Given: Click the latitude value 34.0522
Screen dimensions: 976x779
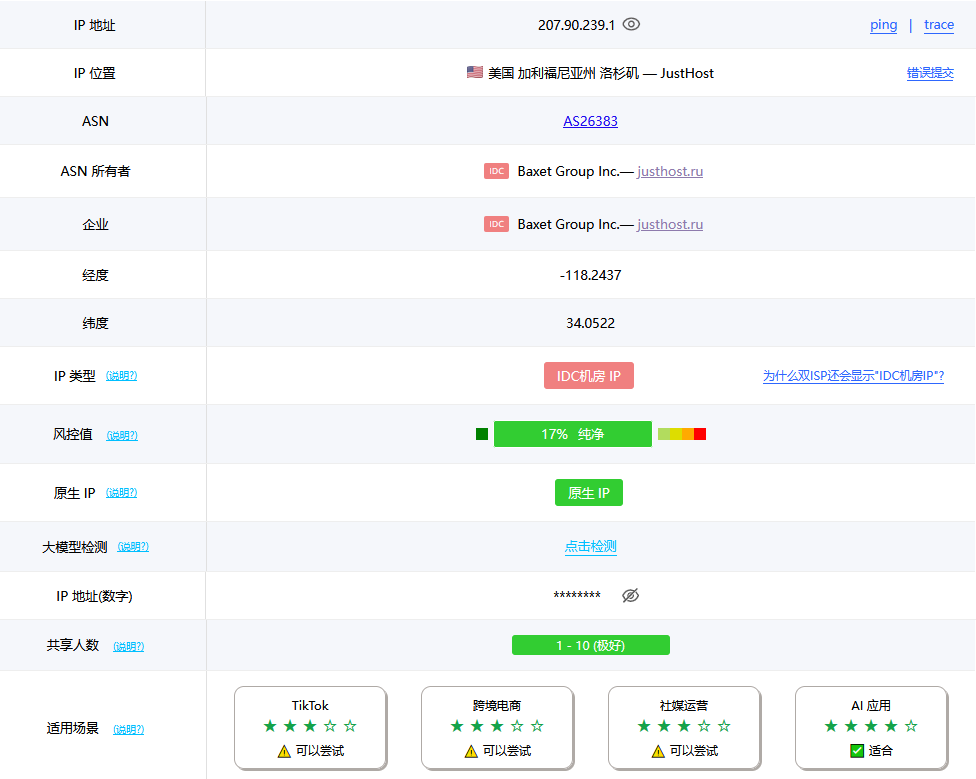Looking at the screenshot, I should point(590,323).
